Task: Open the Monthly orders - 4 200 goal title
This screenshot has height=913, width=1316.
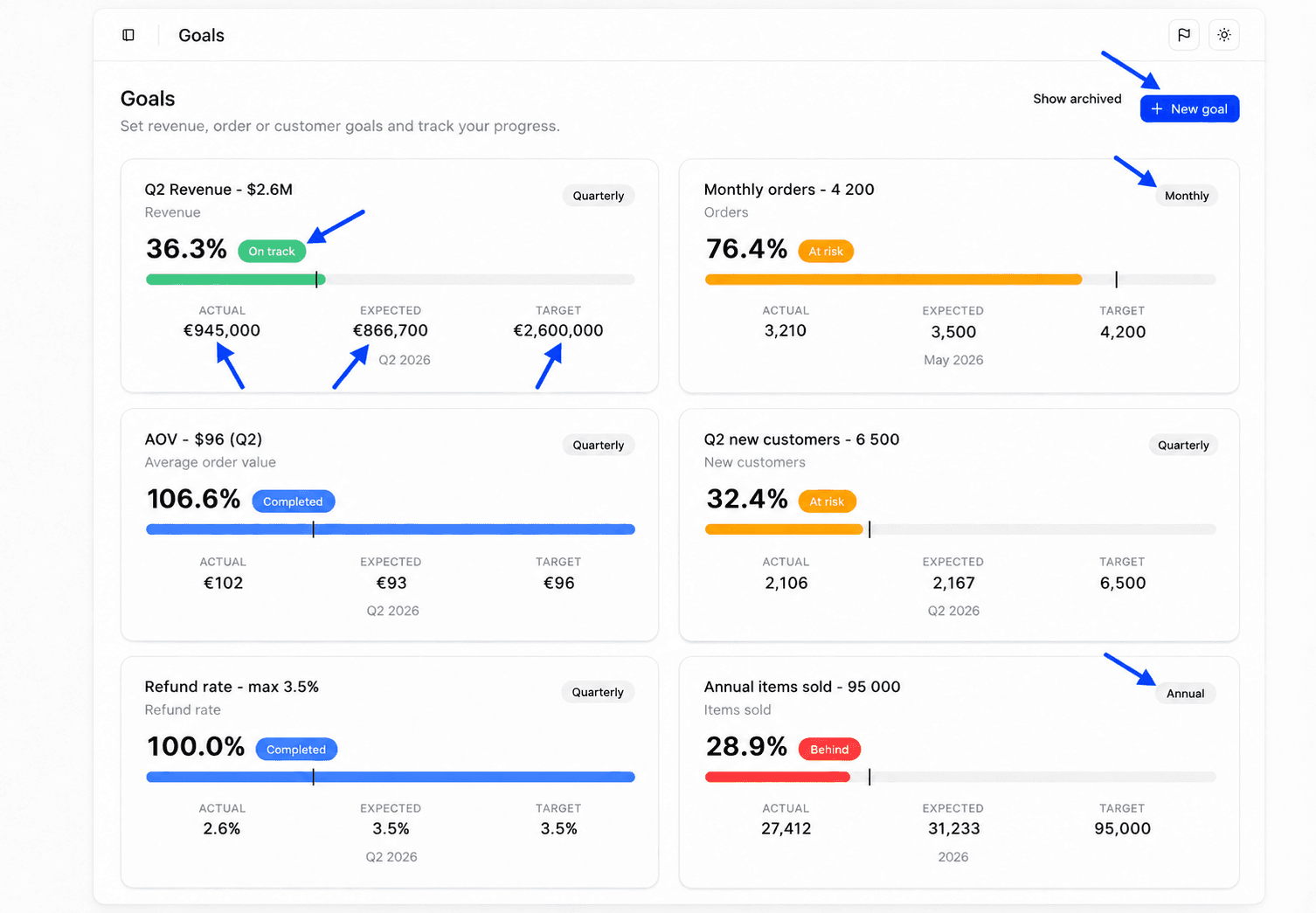Action: 789,190
